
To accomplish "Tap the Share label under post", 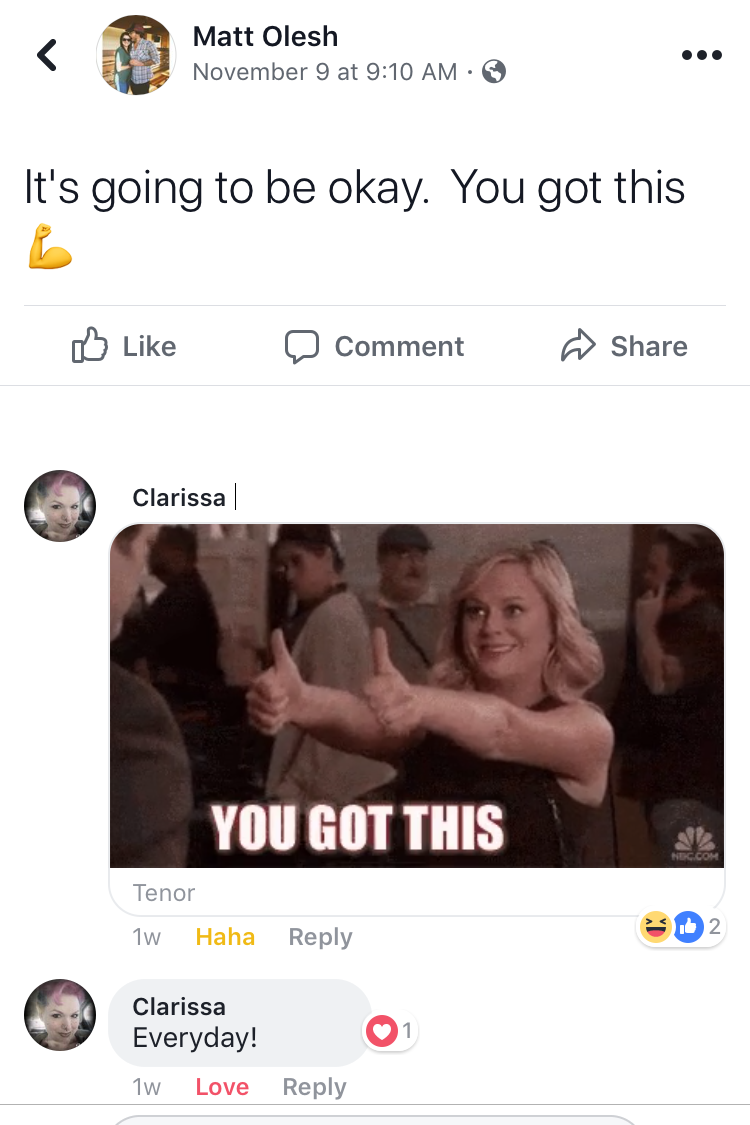I will [x=649, y=347].
